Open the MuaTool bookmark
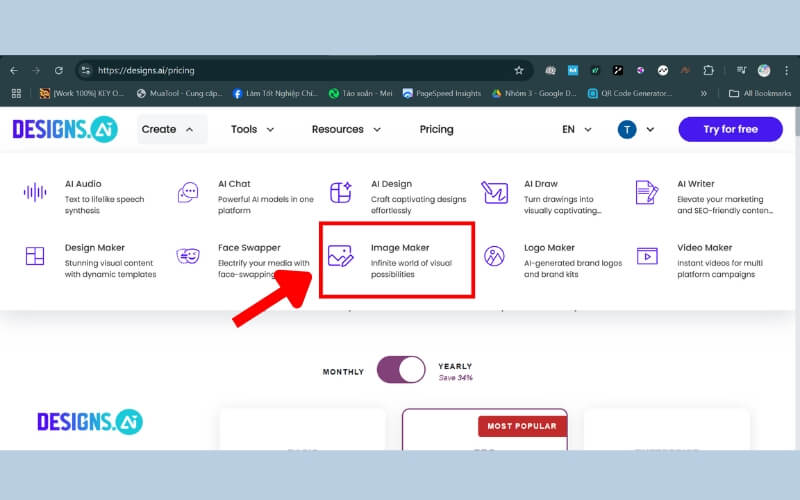800x500 pixels. 179,93
